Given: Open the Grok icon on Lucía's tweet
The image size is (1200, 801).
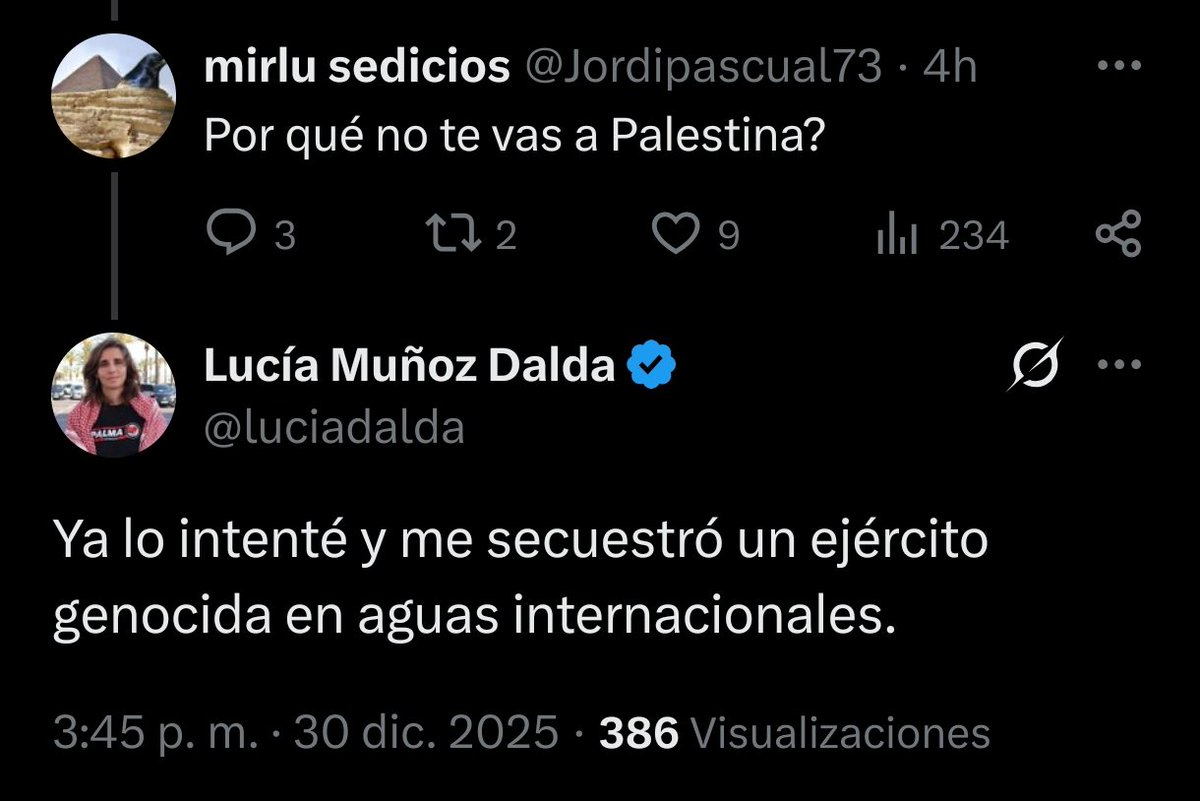Looking at the screenshot, I should click(x=1035, y=366).
